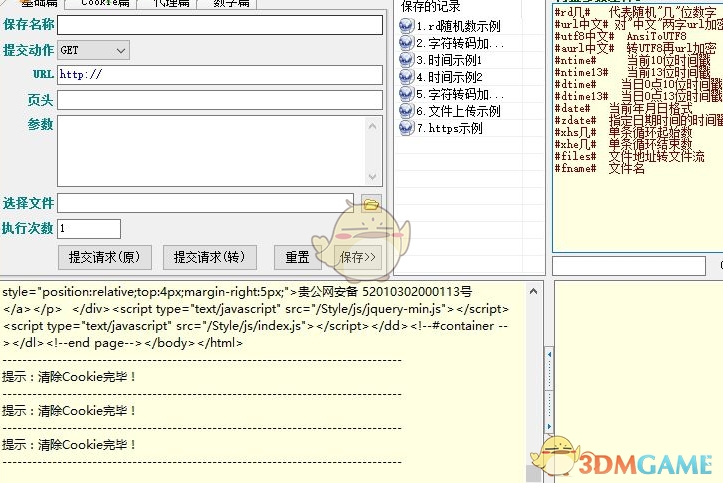723x483 pixels.
Task: Click the 保存>> button
Action: pyautogui.click(x=358, y=257)
